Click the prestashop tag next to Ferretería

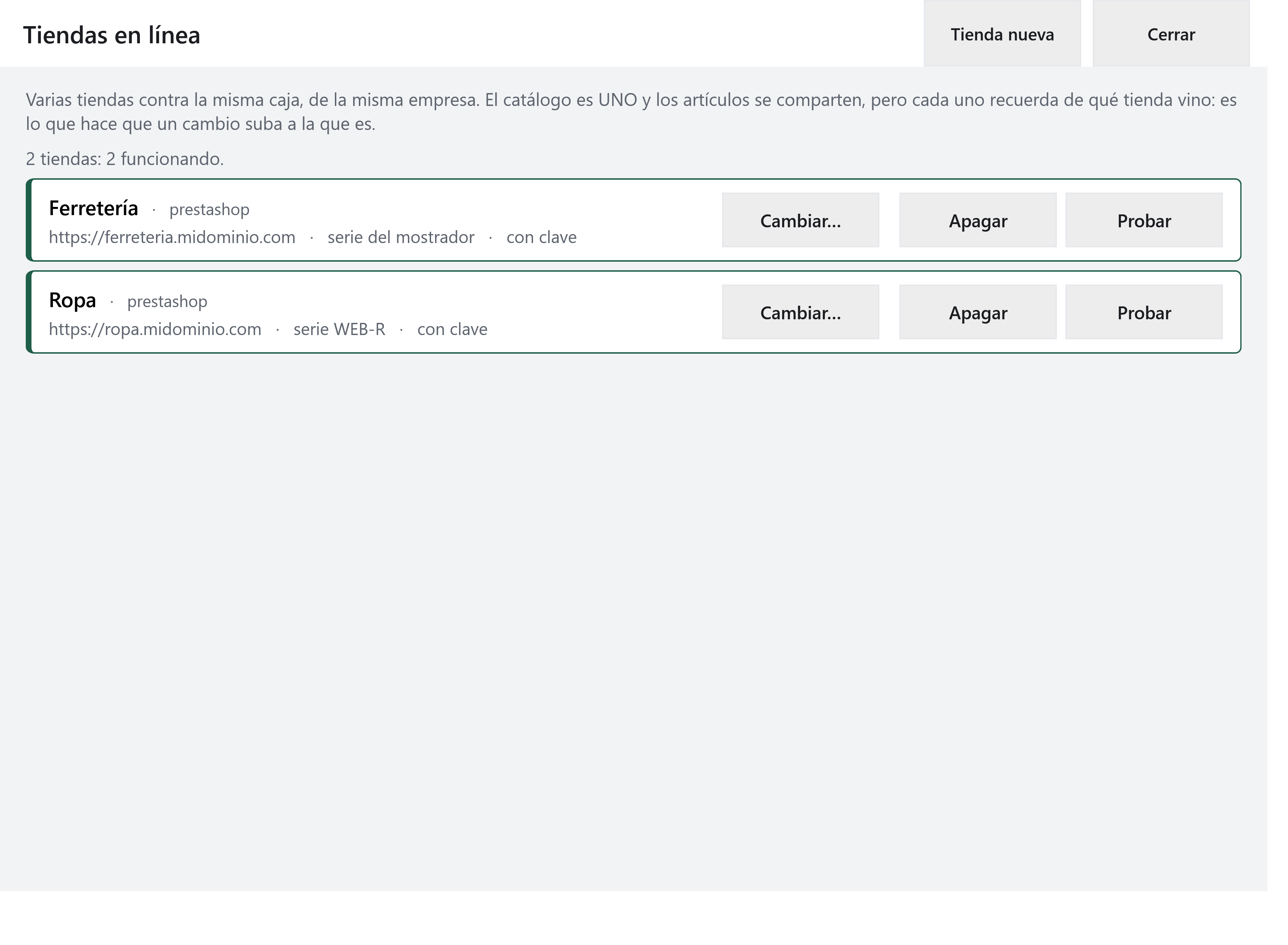(x=209, y=210)
